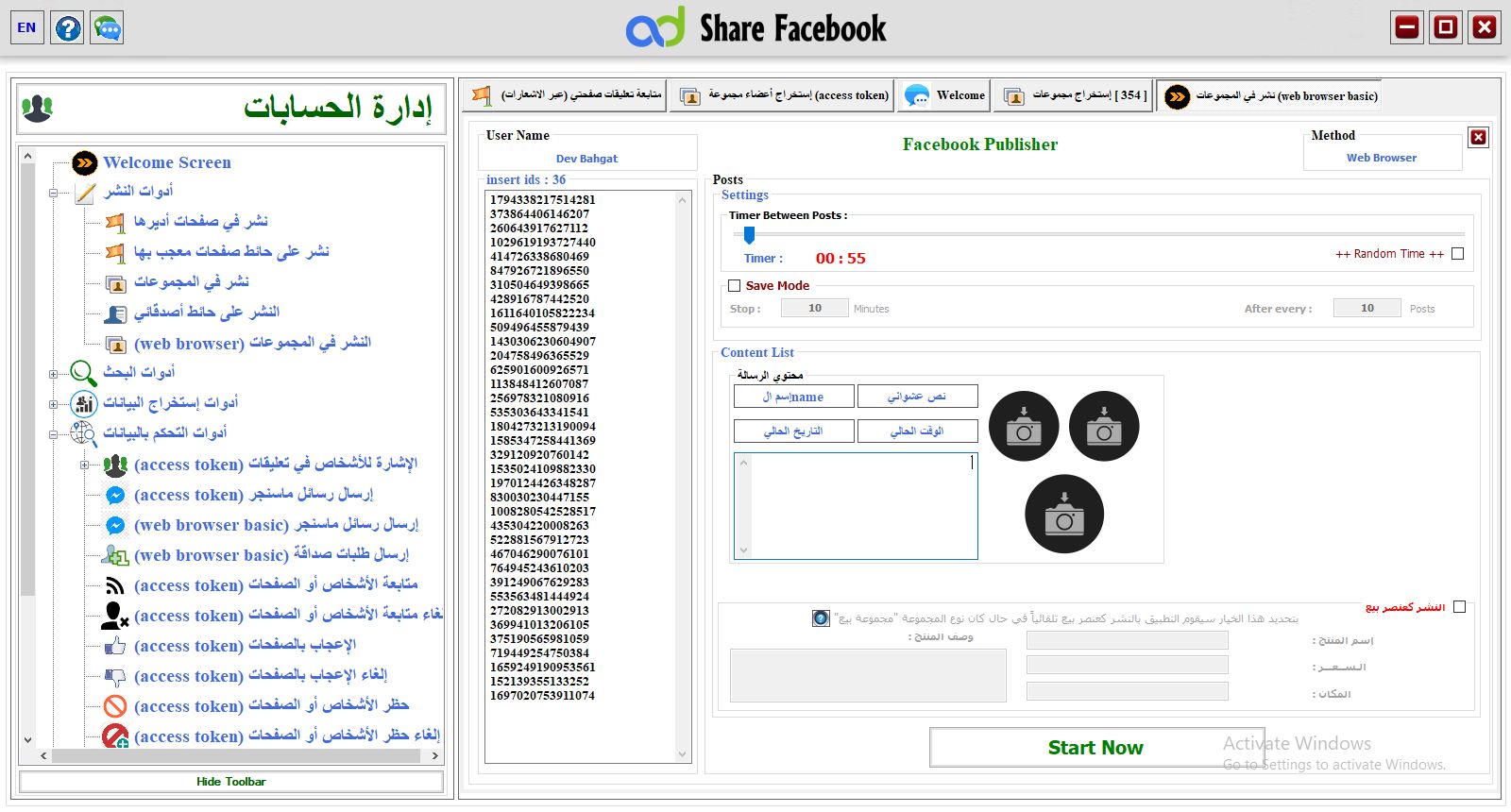Switch language with the EN button
The width and height of the screenshot is (1511, 812).
(26, 27)
